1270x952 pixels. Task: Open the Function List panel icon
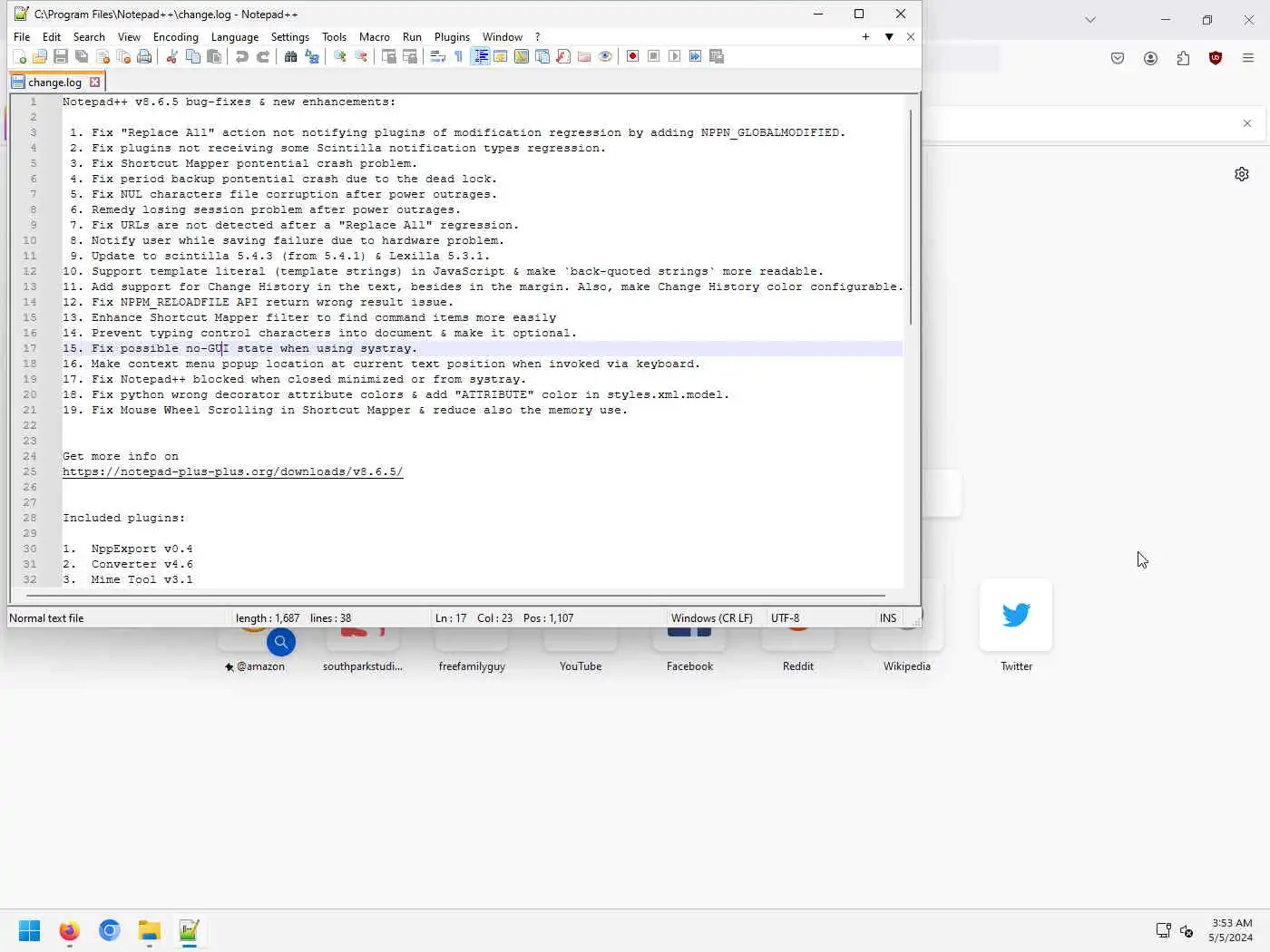click(563, 56)
